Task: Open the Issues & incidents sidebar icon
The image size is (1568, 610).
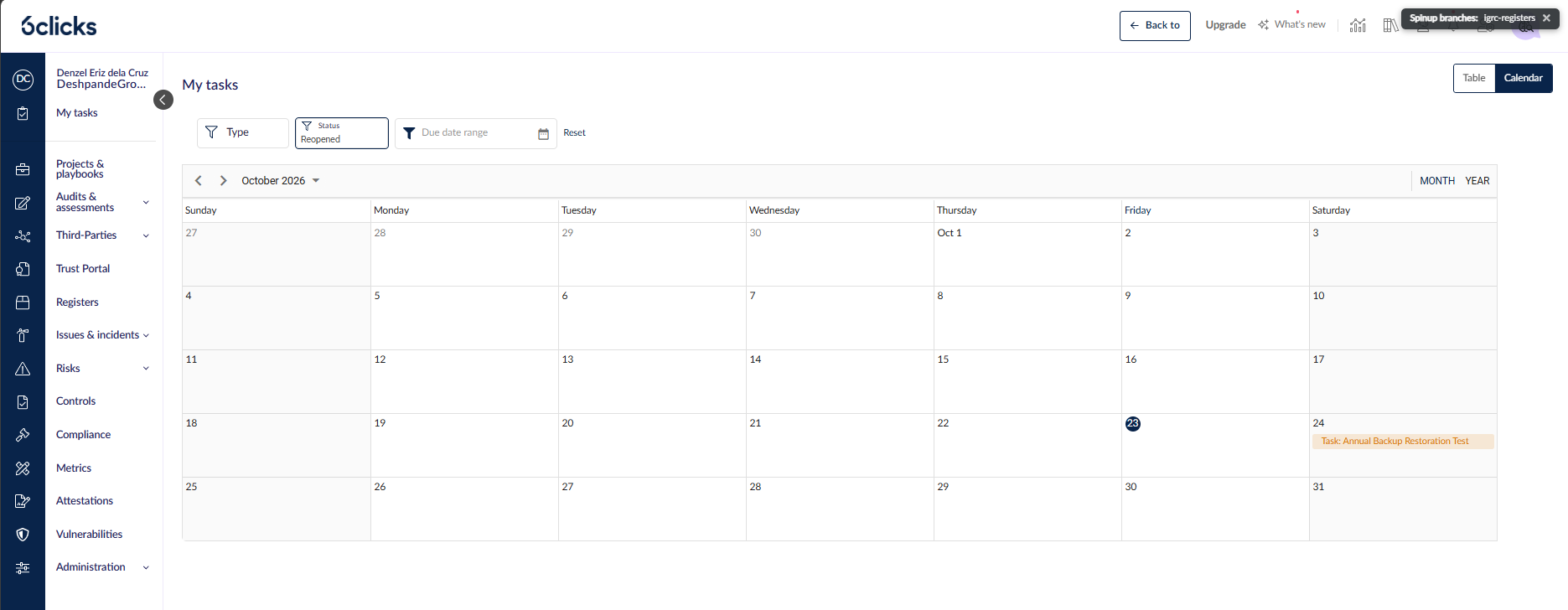Action: coord(23,335)
